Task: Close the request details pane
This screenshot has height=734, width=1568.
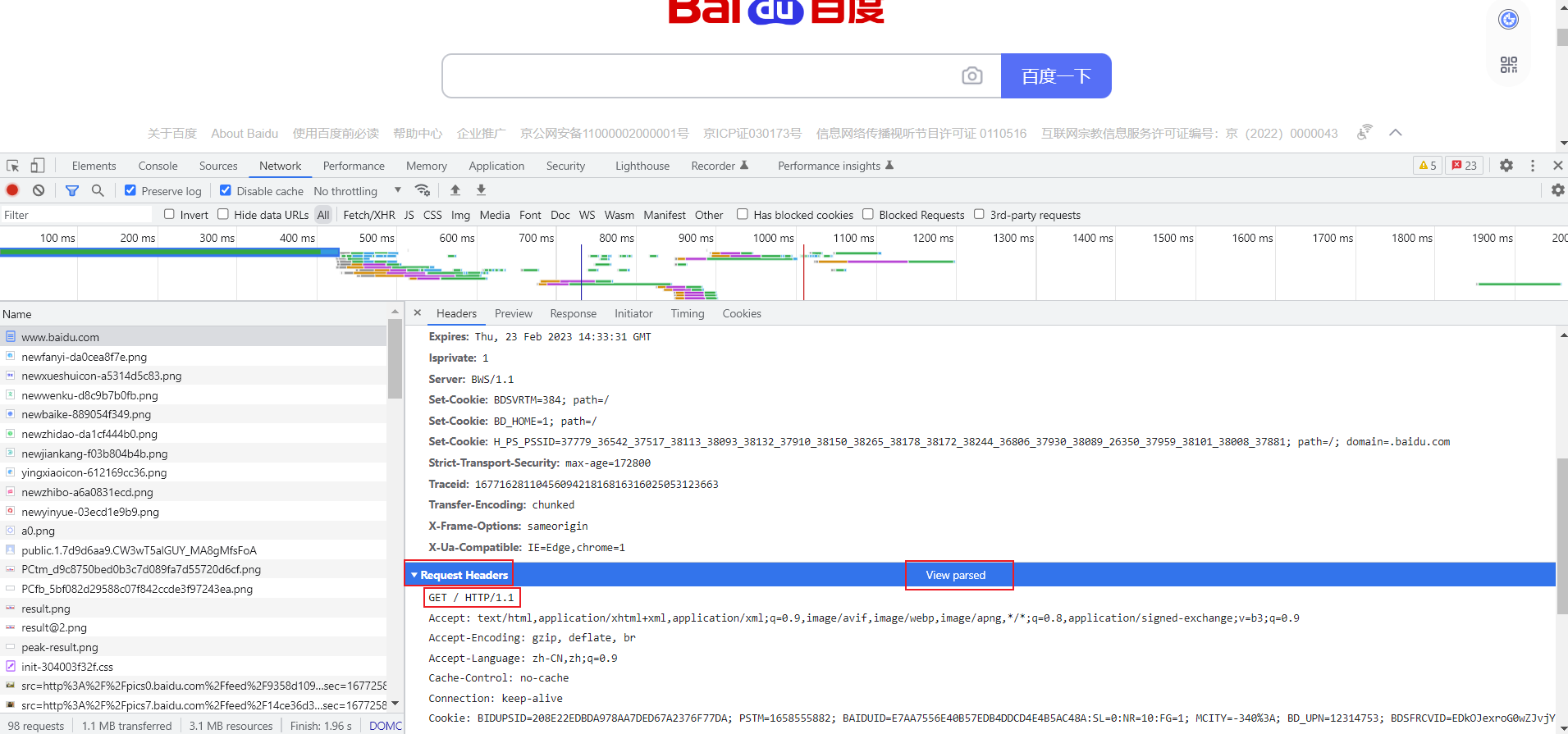Action: point(418,313)
